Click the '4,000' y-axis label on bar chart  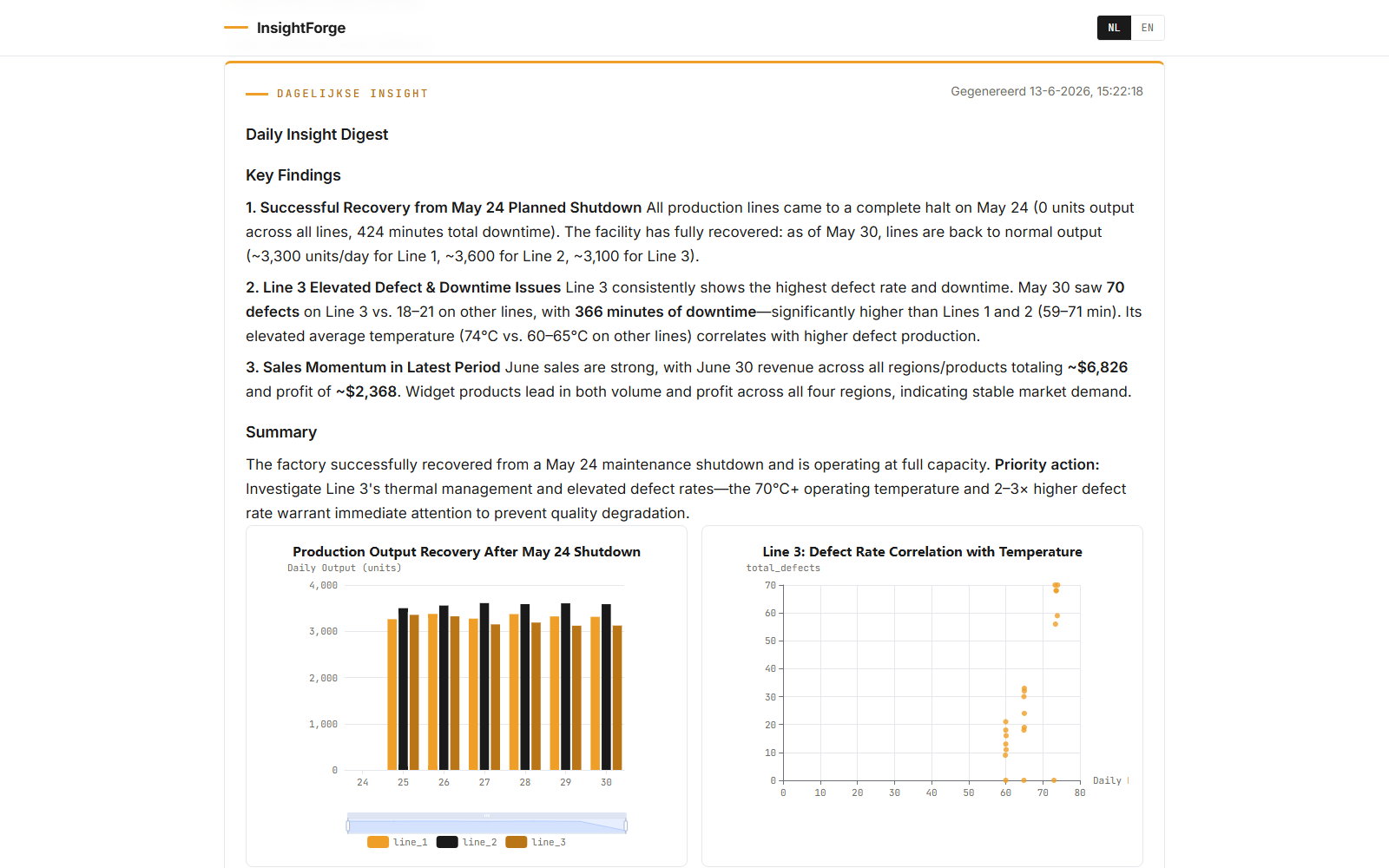pyautogui.click(x=324, y=586)
